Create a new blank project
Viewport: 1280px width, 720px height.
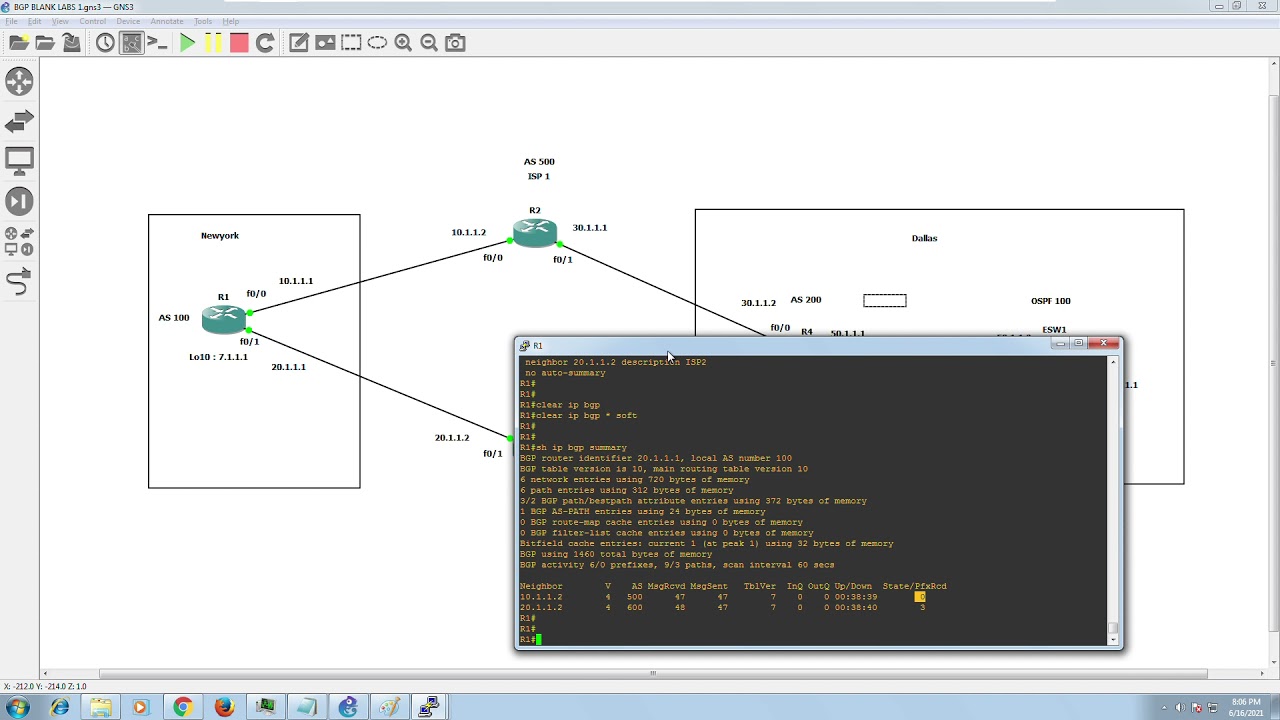point(19,42)
